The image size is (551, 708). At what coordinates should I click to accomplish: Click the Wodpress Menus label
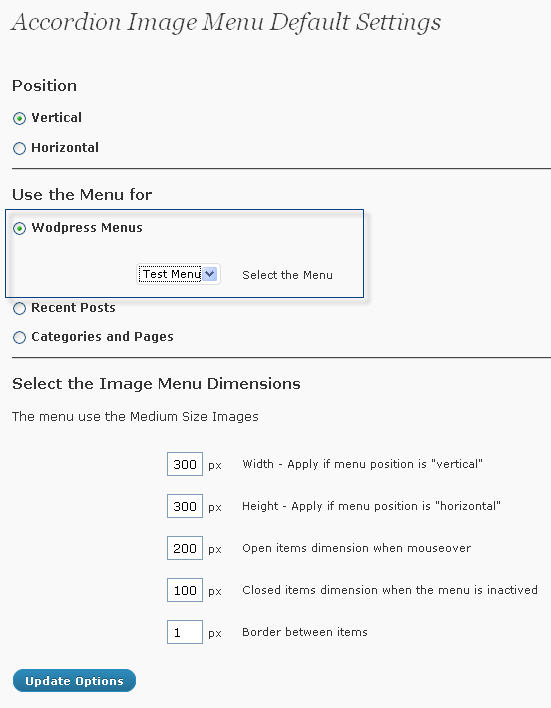(87, 228)
